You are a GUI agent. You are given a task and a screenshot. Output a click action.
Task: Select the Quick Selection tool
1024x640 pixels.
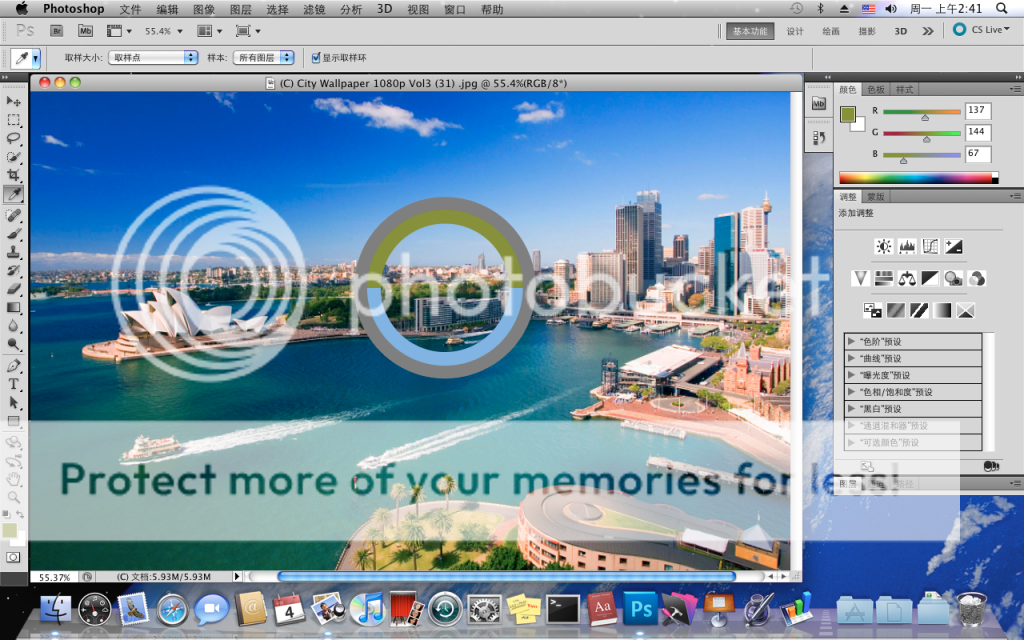coord(13,157)
